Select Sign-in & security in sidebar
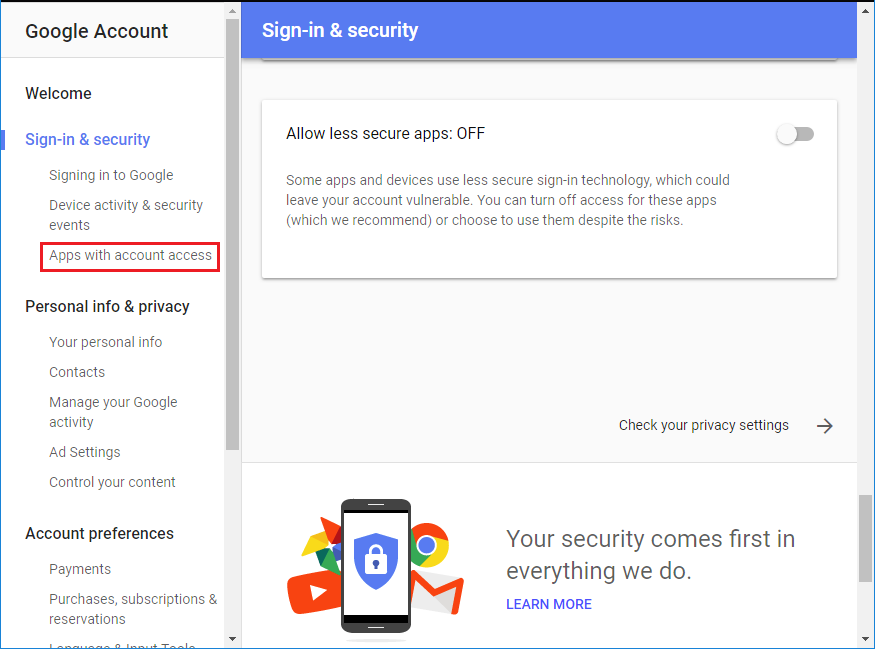The image size is (875, 649). pos(88,140)
